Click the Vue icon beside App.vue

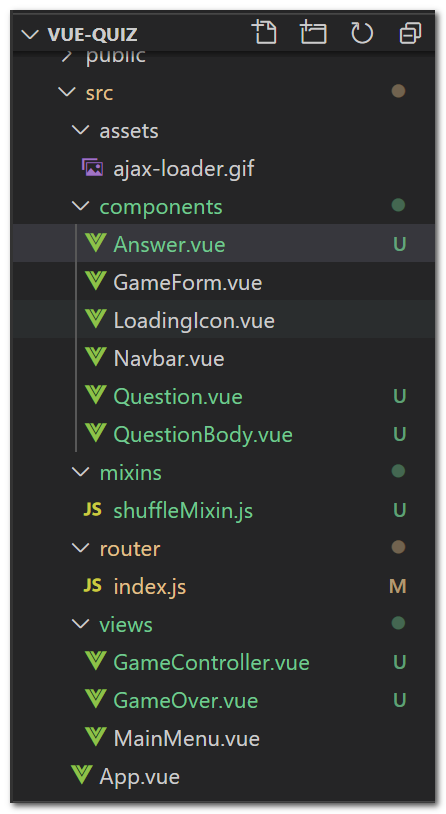point(82,776)
